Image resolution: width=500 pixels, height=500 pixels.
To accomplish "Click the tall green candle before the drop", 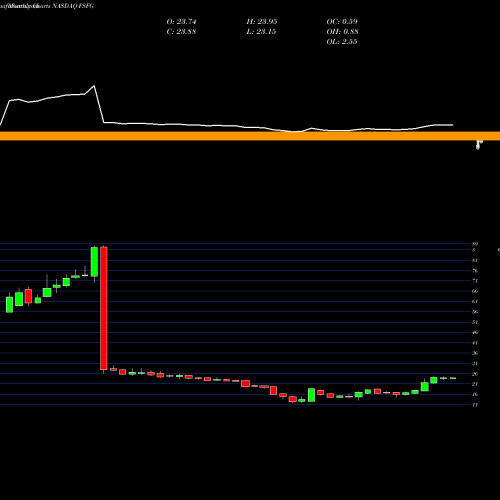I will (x=94, y=262).
